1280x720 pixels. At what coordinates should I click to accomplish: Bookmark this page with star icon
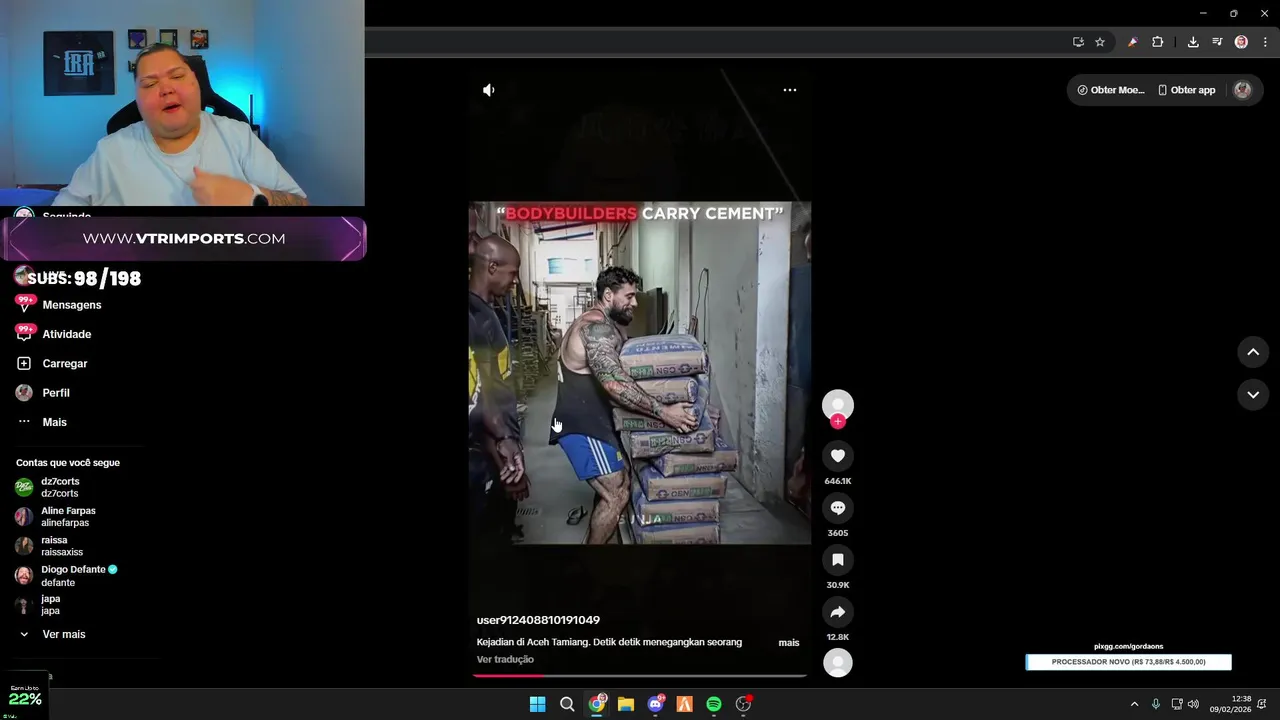pos(1100,42)
